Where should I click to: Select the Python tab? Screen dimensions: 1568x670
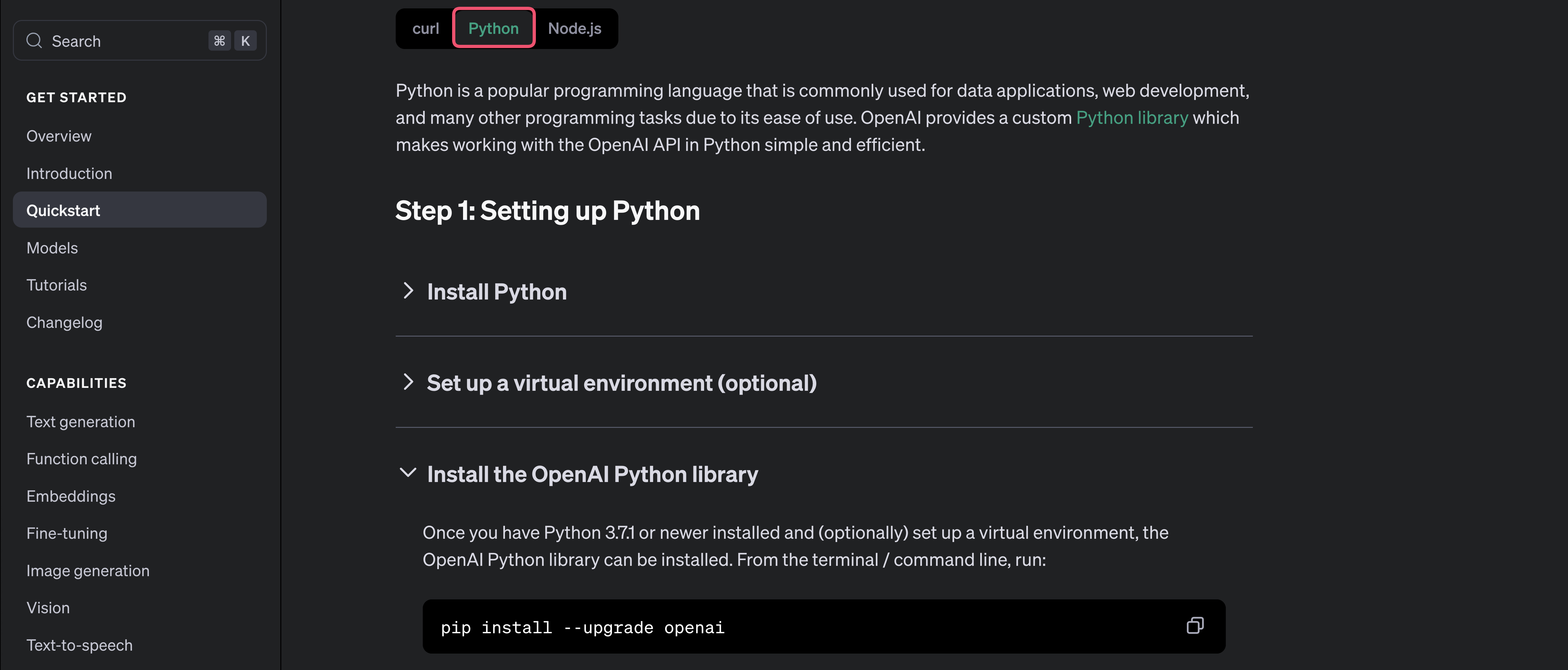493,29
